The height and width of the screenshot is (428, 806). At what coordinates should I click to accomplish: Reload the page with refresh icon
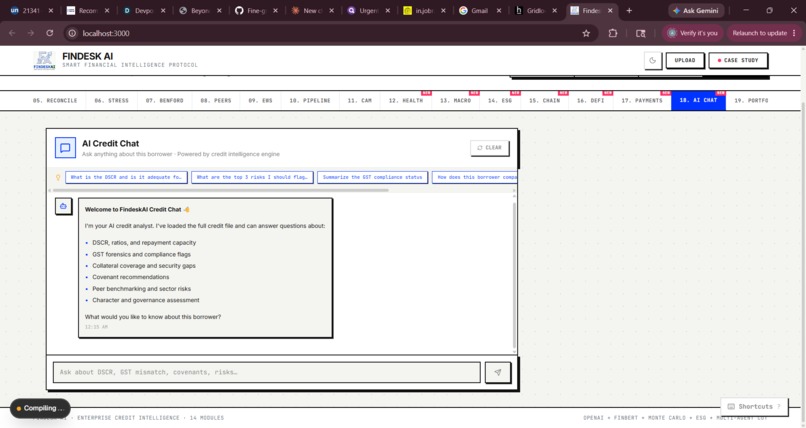tap(49, 33)
